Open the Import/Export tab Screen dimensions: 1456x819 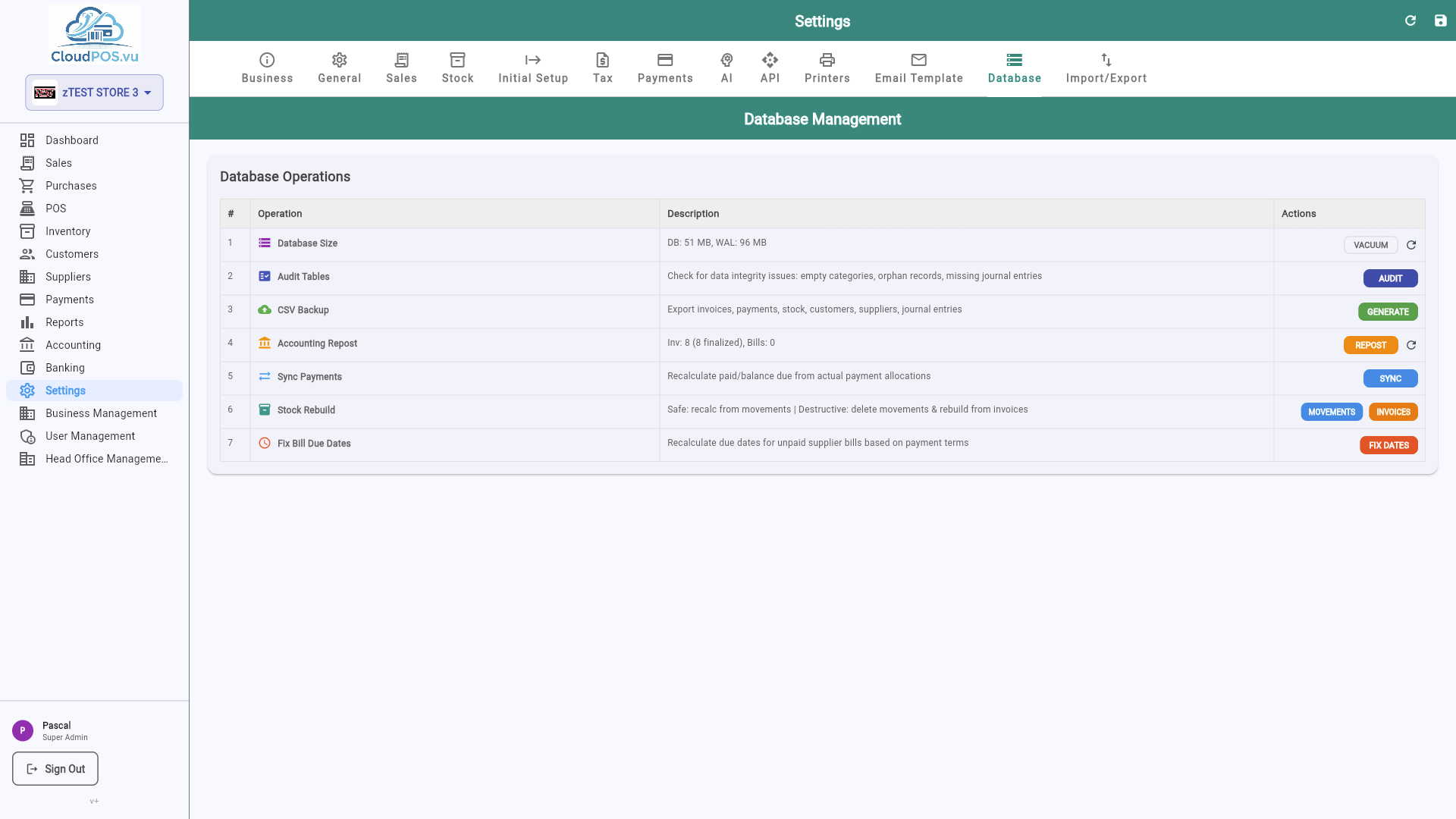(1106, 68)
